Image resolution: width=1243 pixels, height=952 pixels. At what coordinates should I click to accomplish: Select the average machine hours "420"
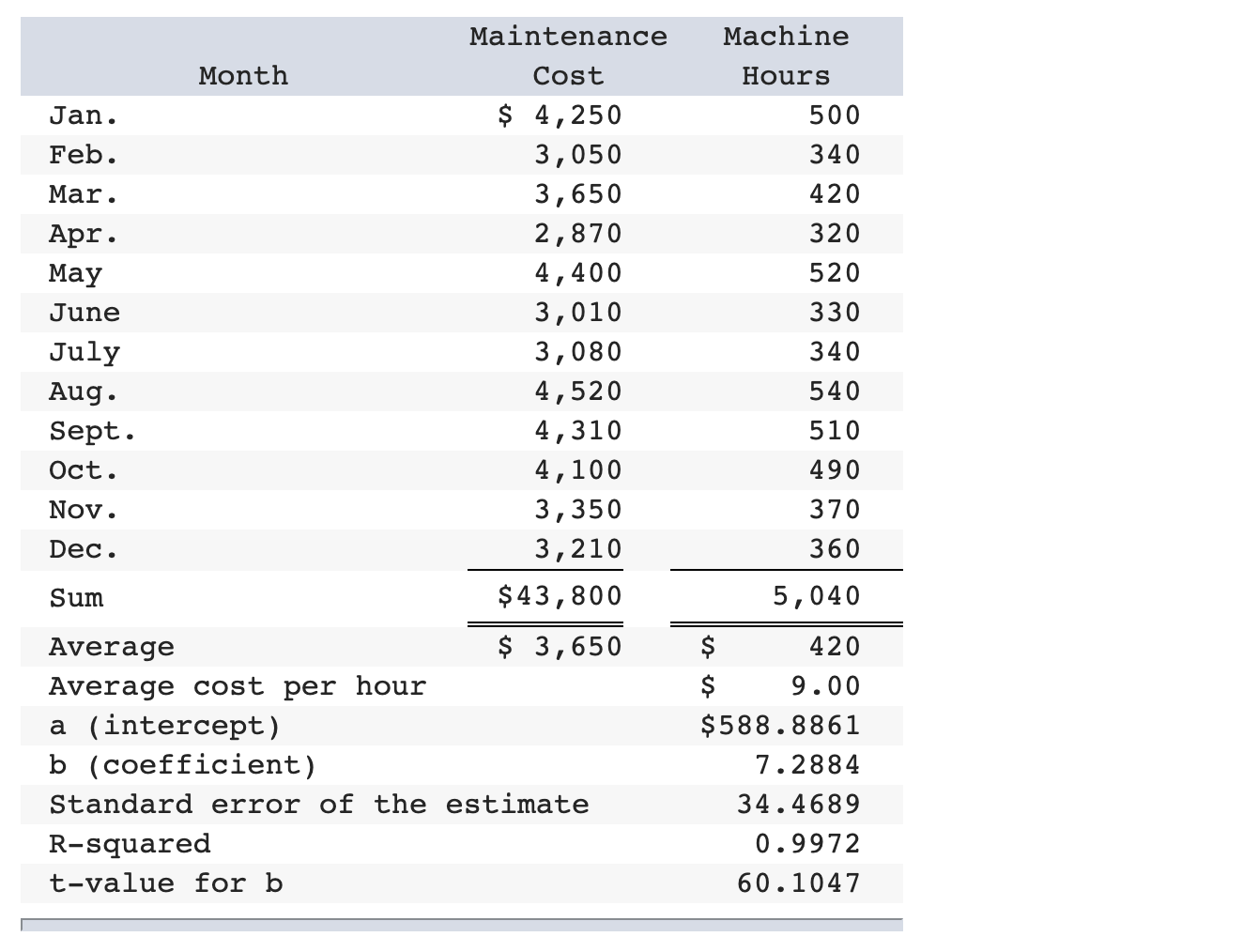pos(835,647)
